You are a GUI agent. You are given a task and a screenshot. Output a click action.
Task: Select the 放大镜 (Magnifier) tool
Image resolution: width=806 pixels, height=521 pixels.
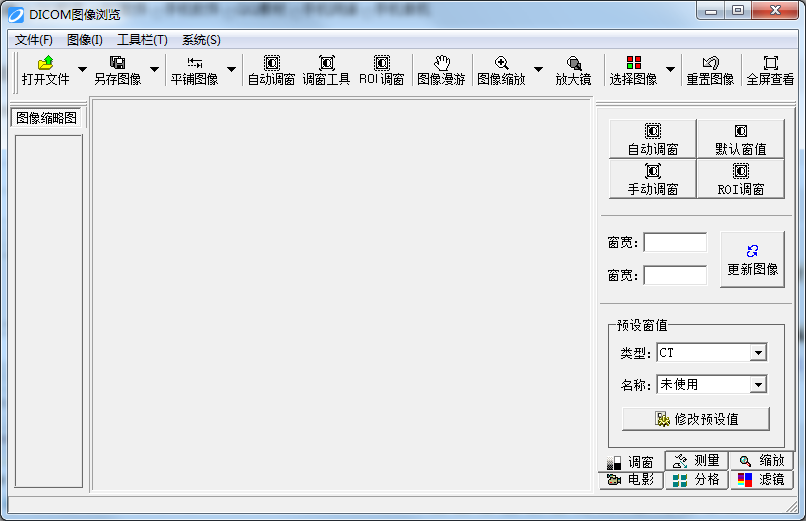click(573, 70)
